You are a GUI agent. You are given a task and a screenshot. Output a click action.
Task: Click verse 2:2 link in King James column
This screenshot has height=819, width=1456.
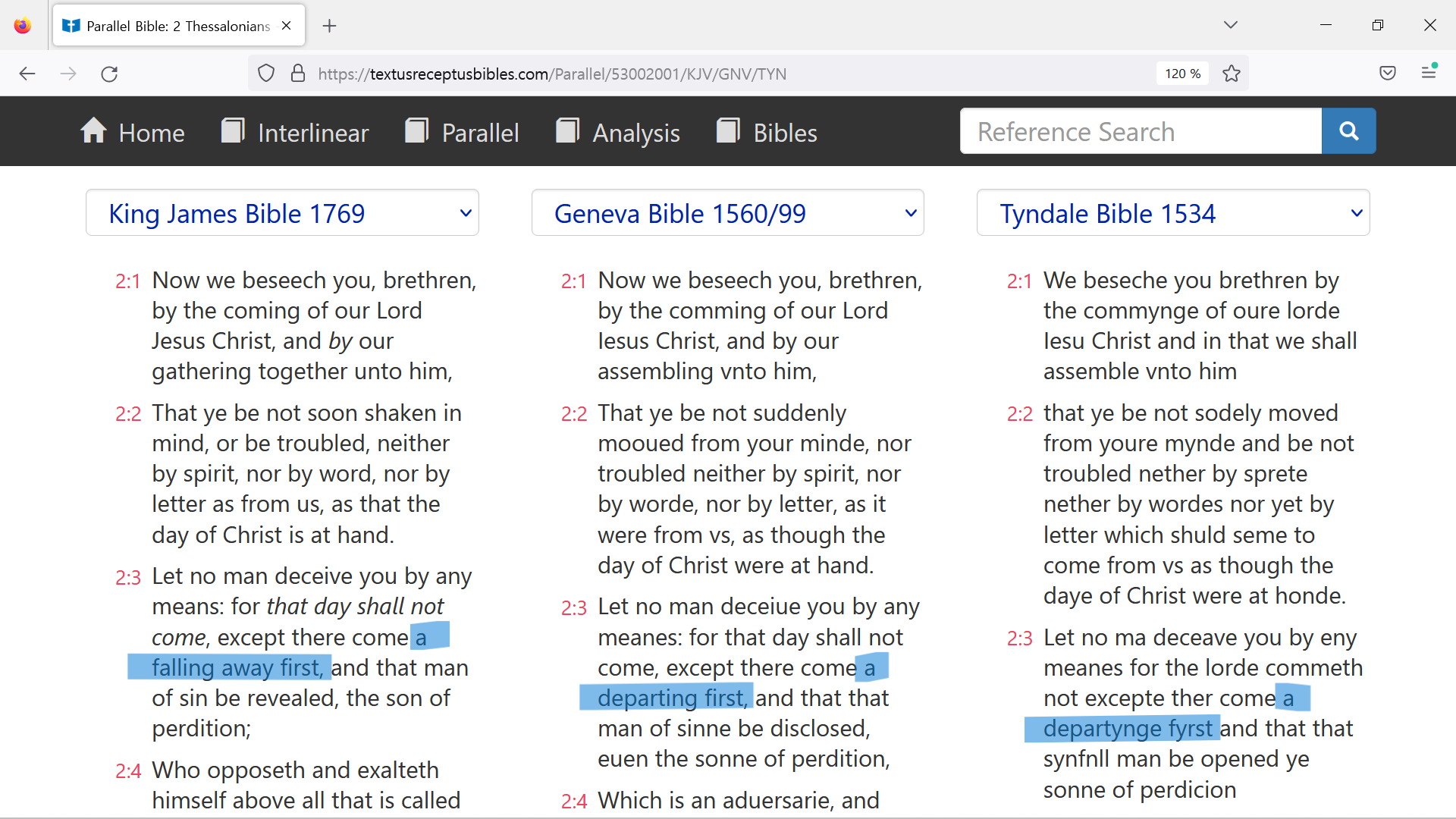pos(128,414)
